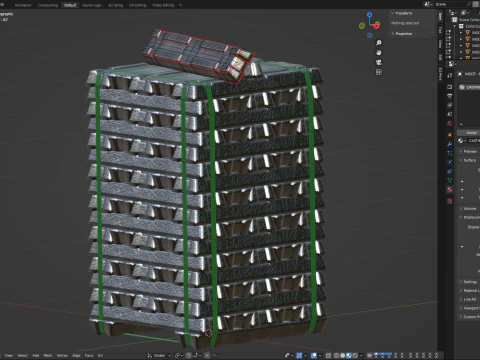
Task: Switch to the Game Logic workspace tab
Action: click(92, 5)
